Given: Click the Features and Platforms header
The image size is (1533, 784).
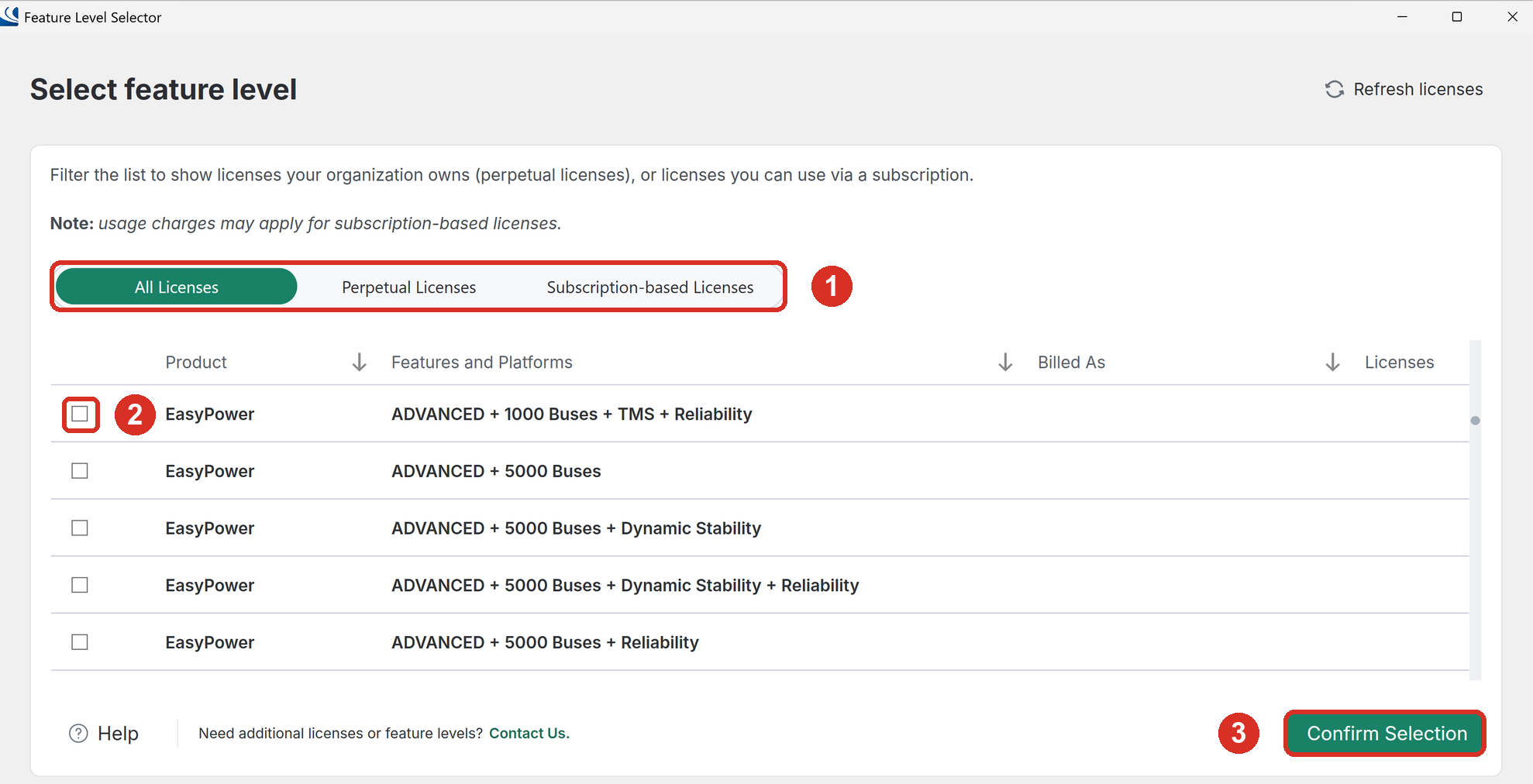Looking at the screenshot, I should (482, 362).
